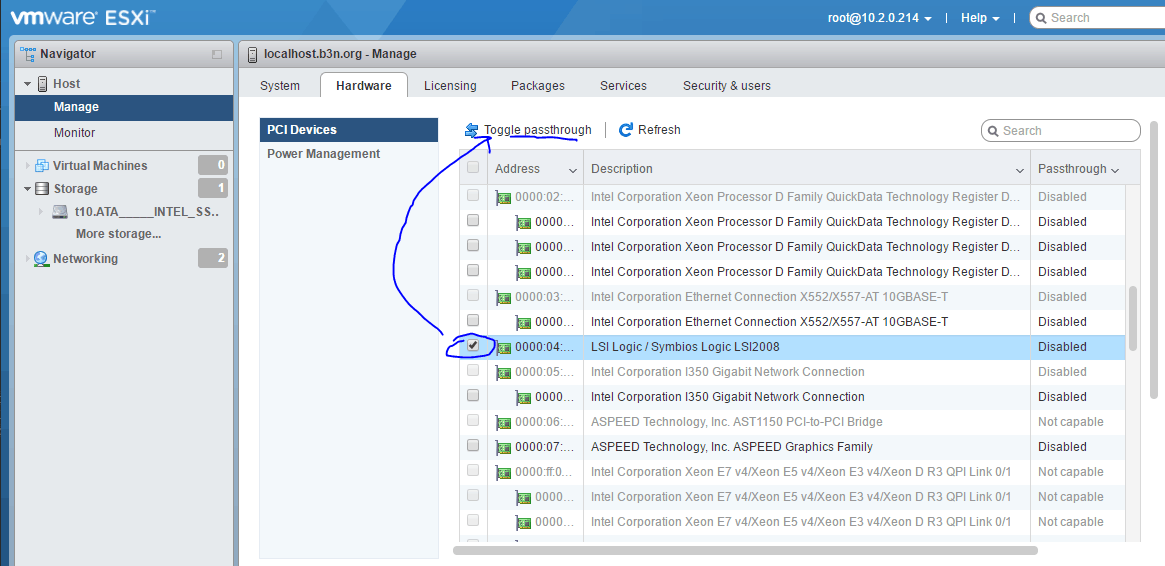
Task: Click the Host server icon in Navigator
Action: (42, 84)
